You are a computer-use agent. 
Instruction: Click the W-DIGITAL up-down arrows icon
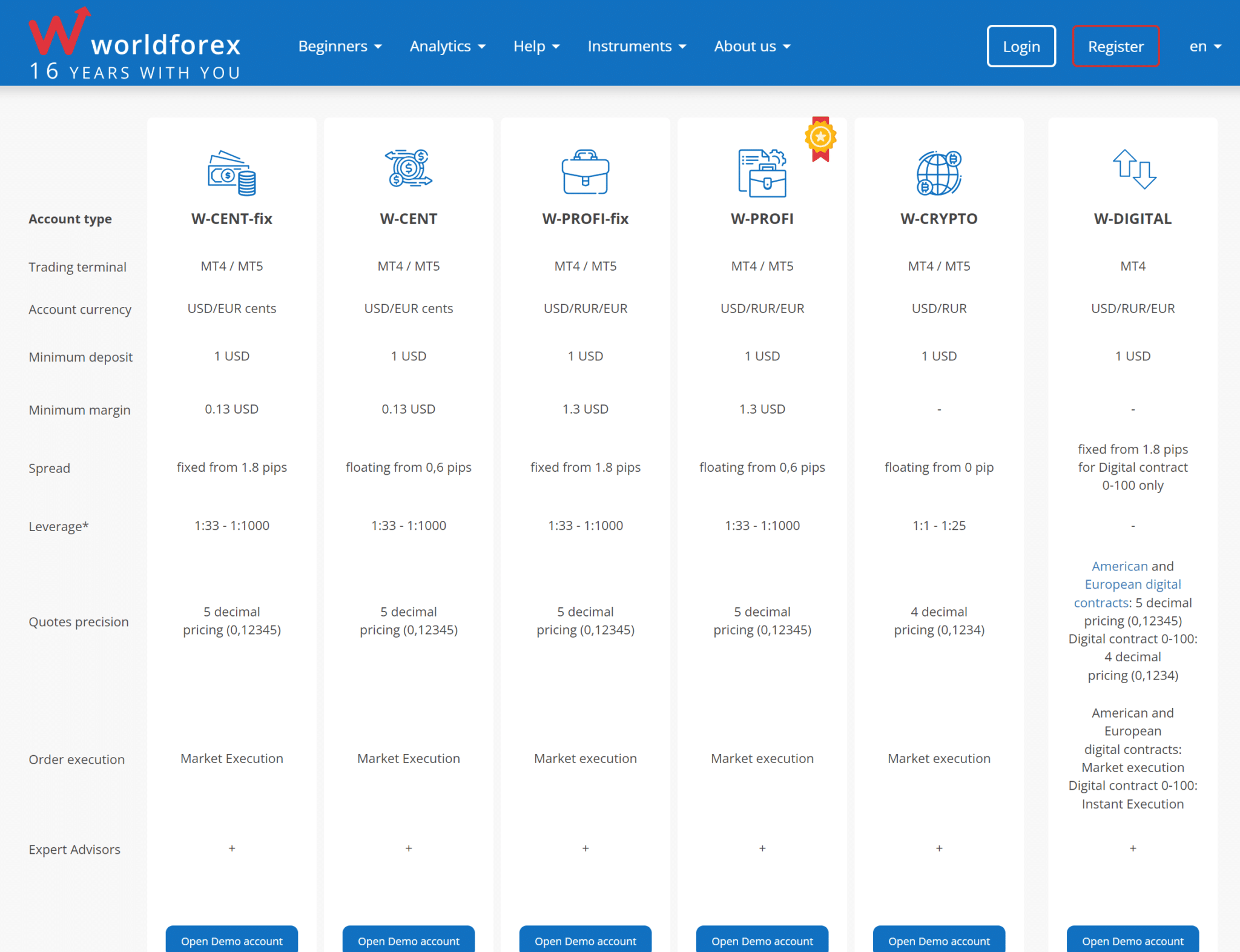point(1133,170)
